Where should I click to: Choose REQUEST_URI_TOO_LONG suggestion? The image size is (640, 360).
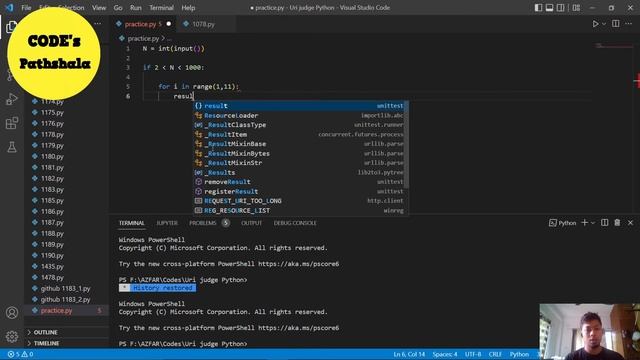299,201
